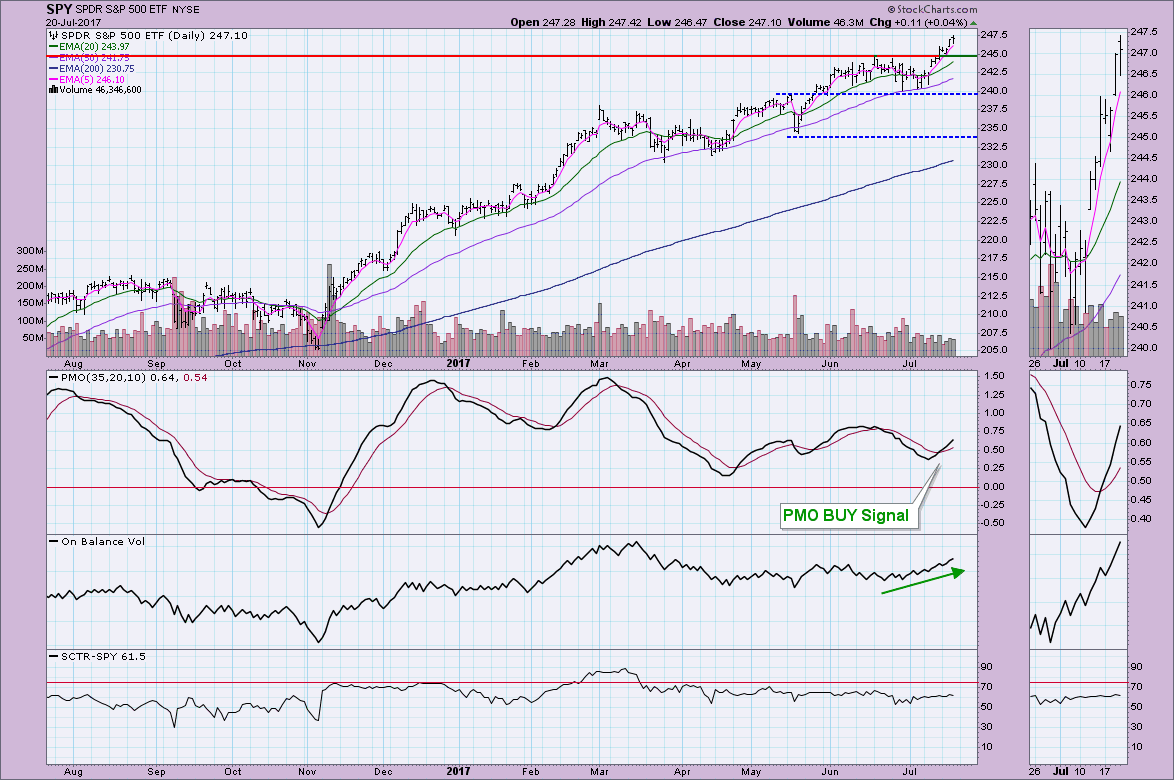Click the 215.0 price axis label
Screen dimensions: 1174x780
(993, 276)
